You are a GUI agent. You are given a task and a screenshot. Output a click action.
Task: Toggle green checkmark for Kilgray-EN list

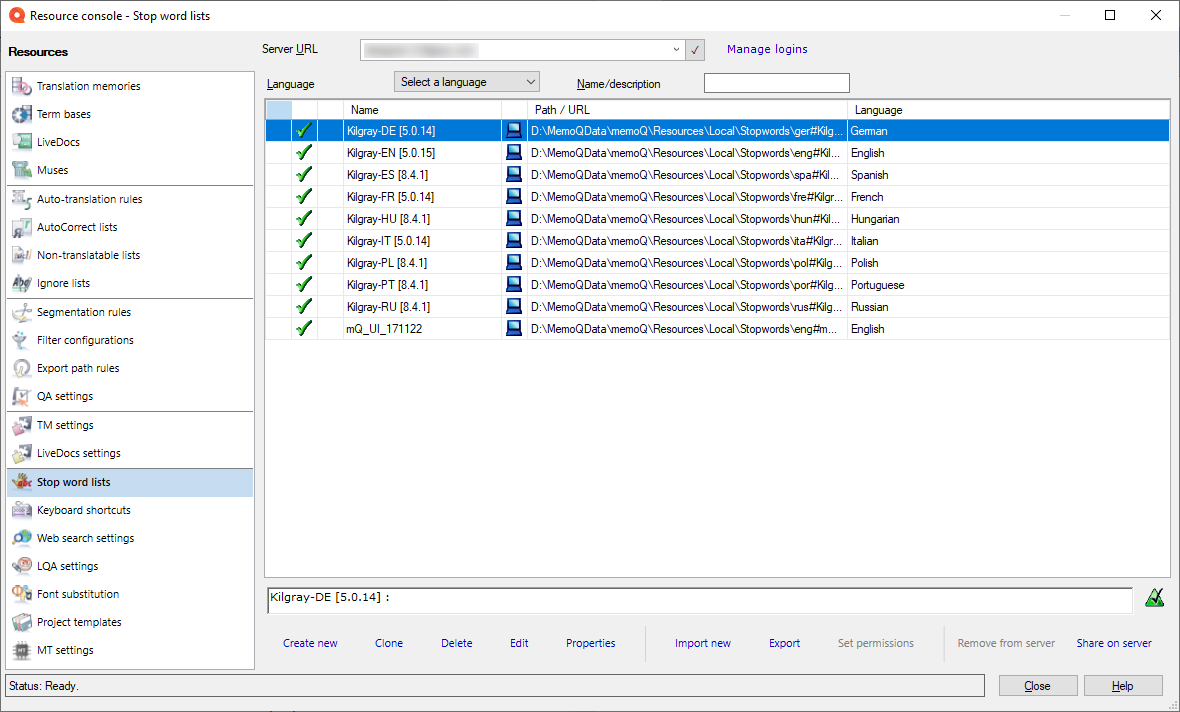click(304, 153)
